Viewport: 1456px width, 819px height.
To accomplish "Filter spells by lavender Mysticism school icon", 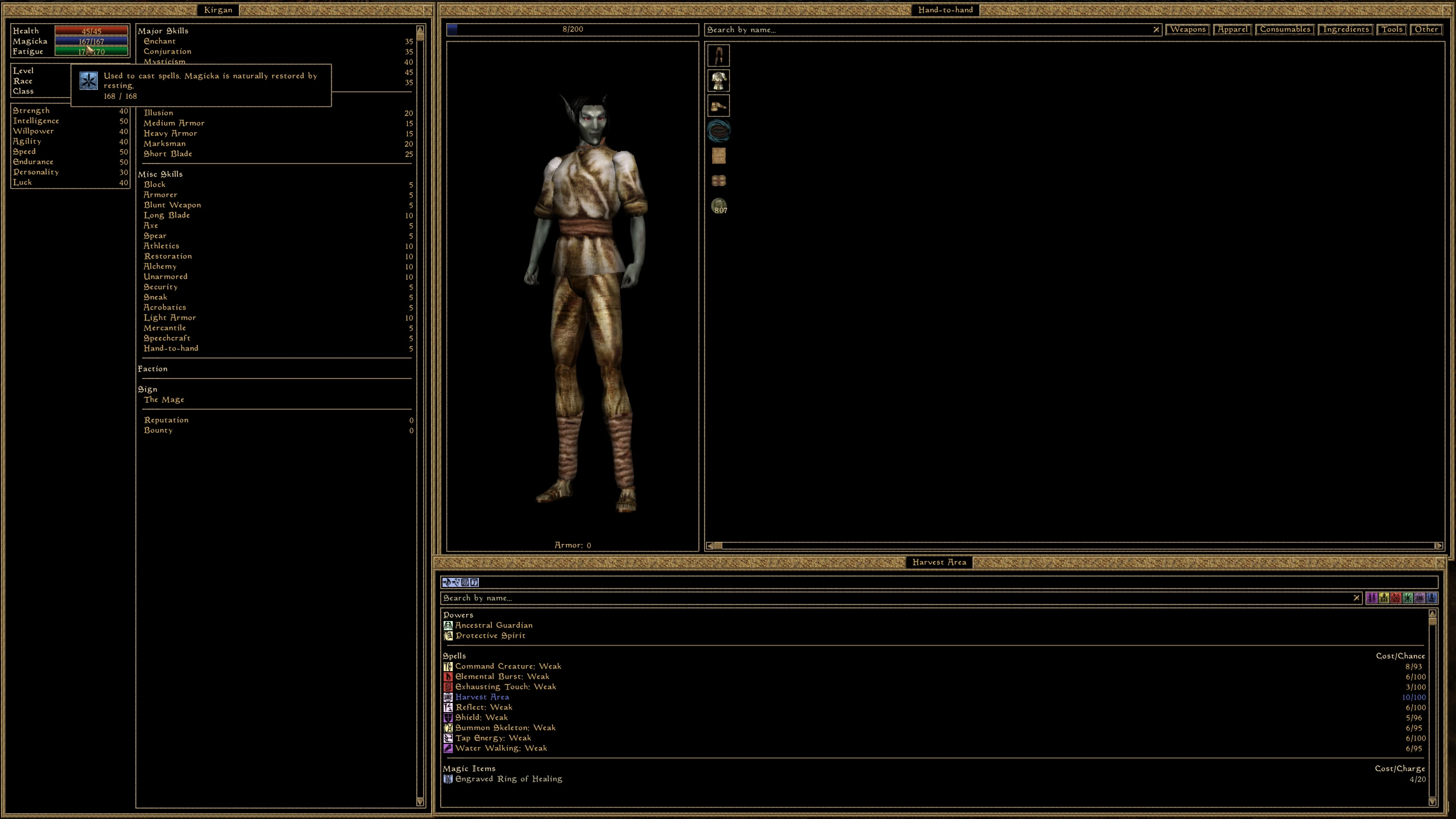I will 1419,598.
